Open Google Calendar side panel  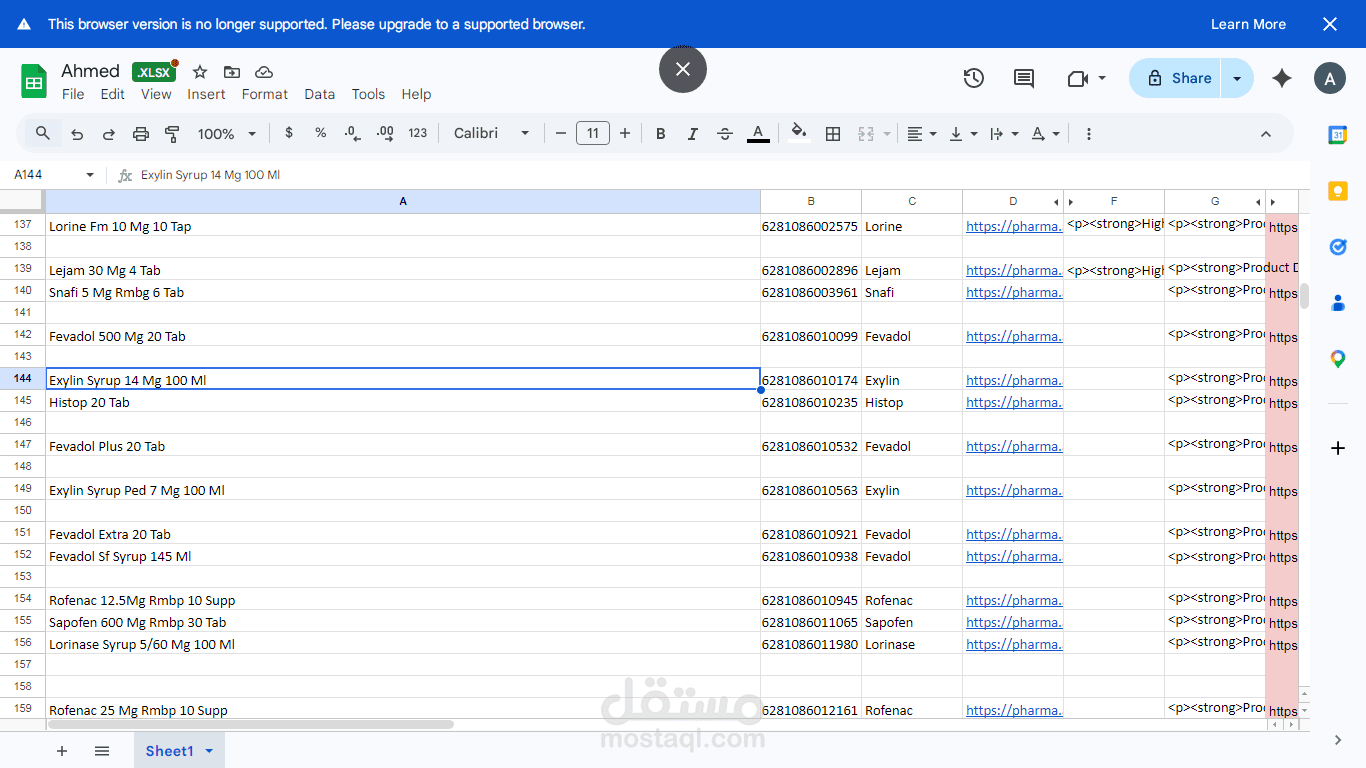click(x=1338, y=135)
